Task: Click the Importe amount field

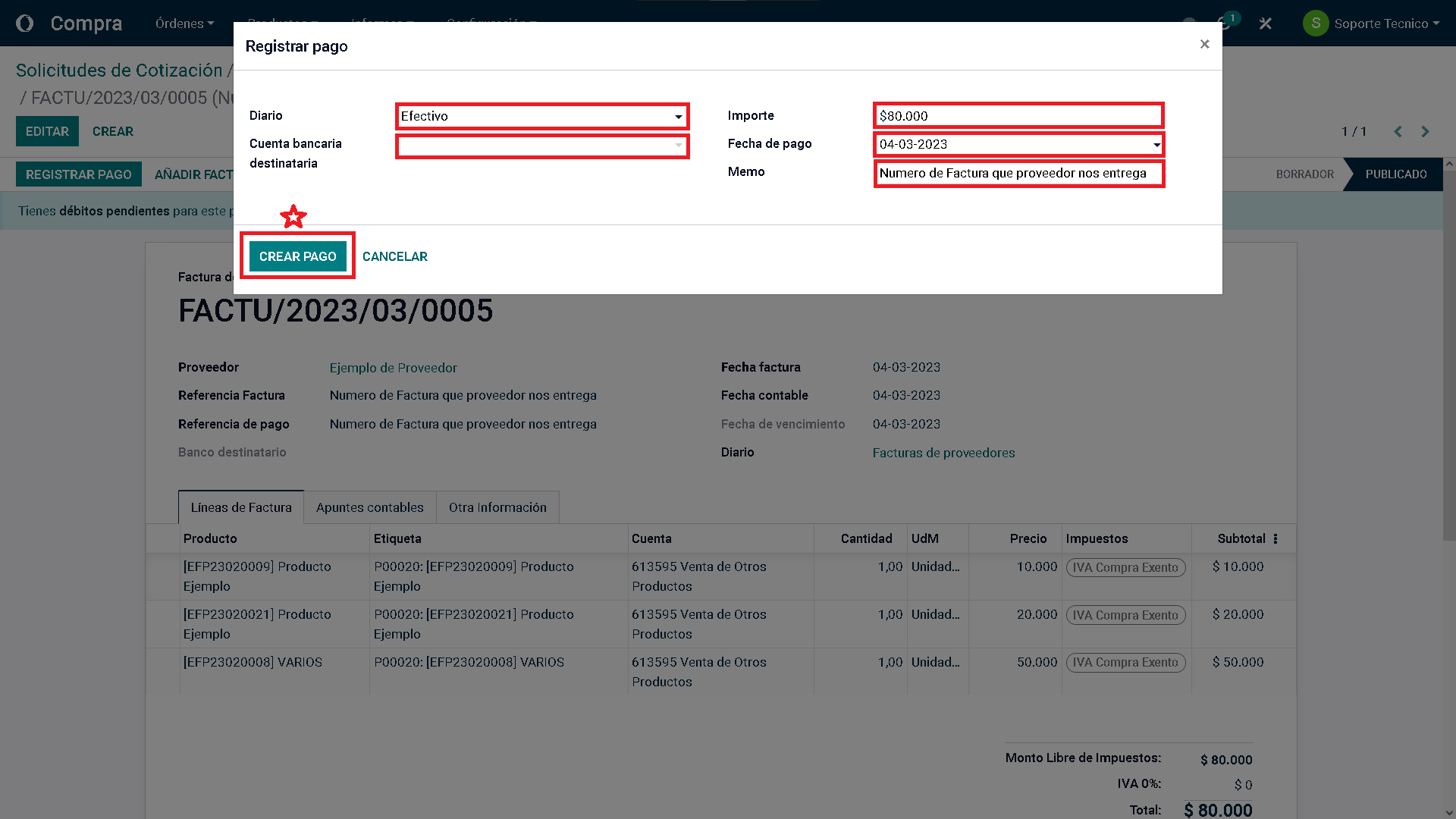Action: (x=1017, y=116)
